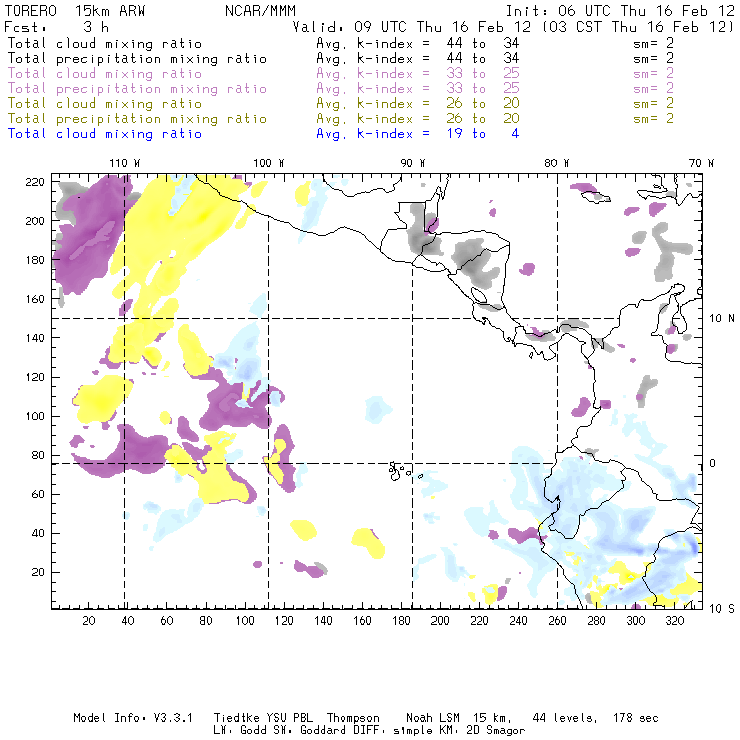Click the "110 W" longitude label

(x=124, y=163)
